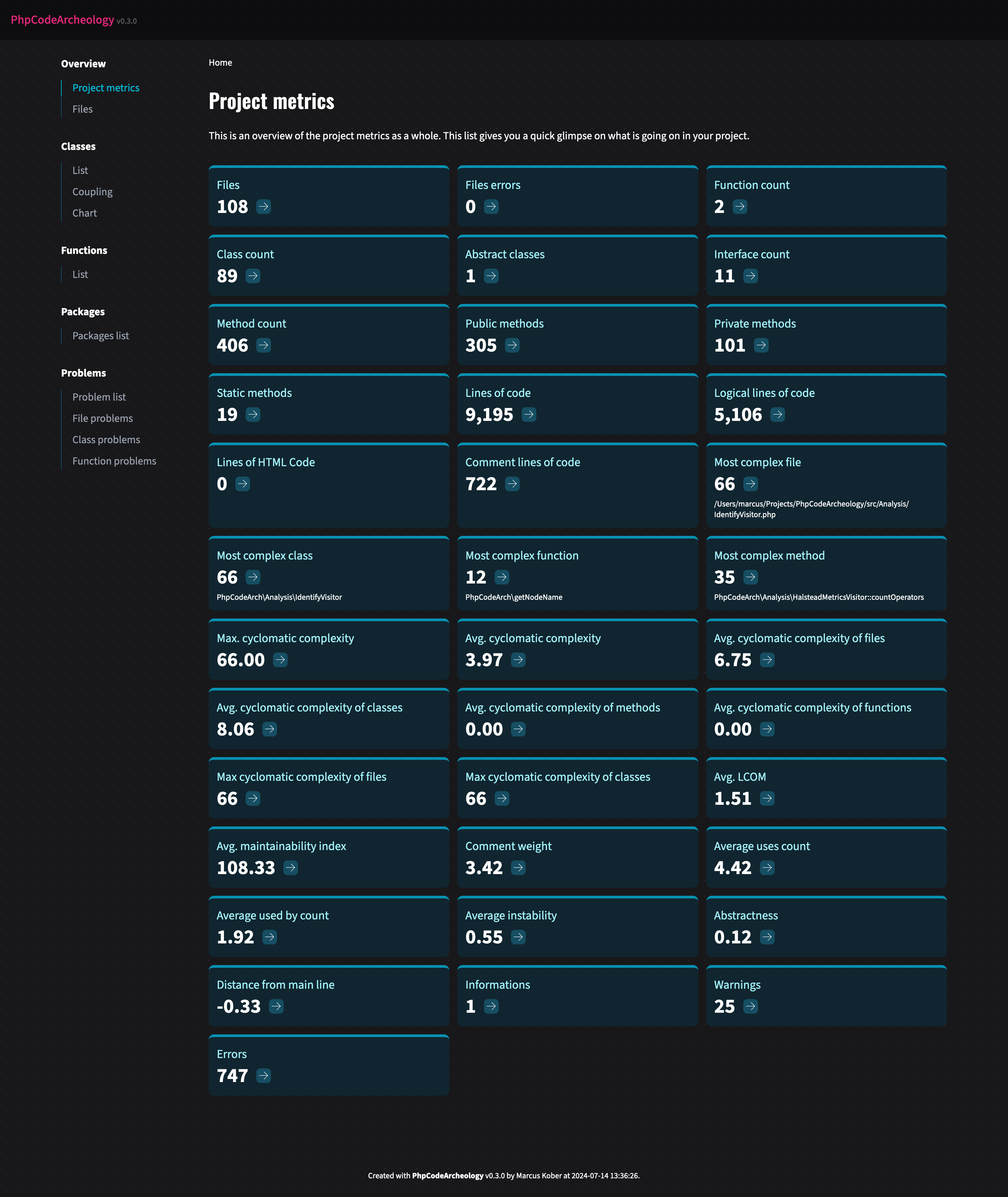Screen dimensions: 1008x1197
Task: Click the arrow icon next to Errors 747
Action: tap(263, 1075)
